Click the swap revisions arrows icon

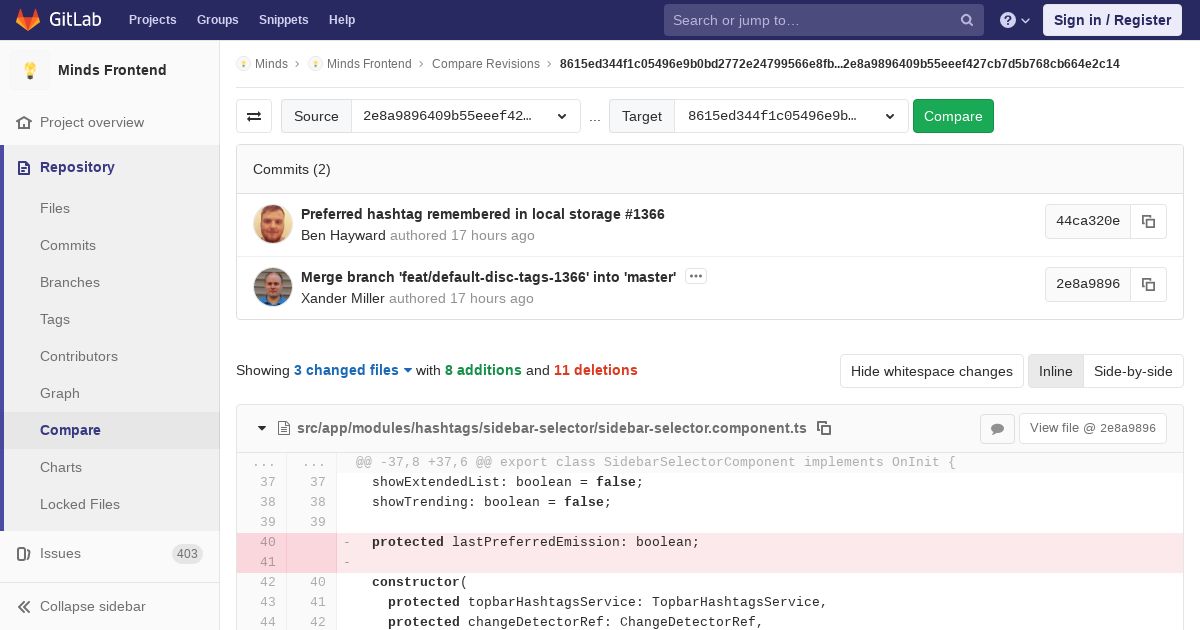[x=254, y=116]
